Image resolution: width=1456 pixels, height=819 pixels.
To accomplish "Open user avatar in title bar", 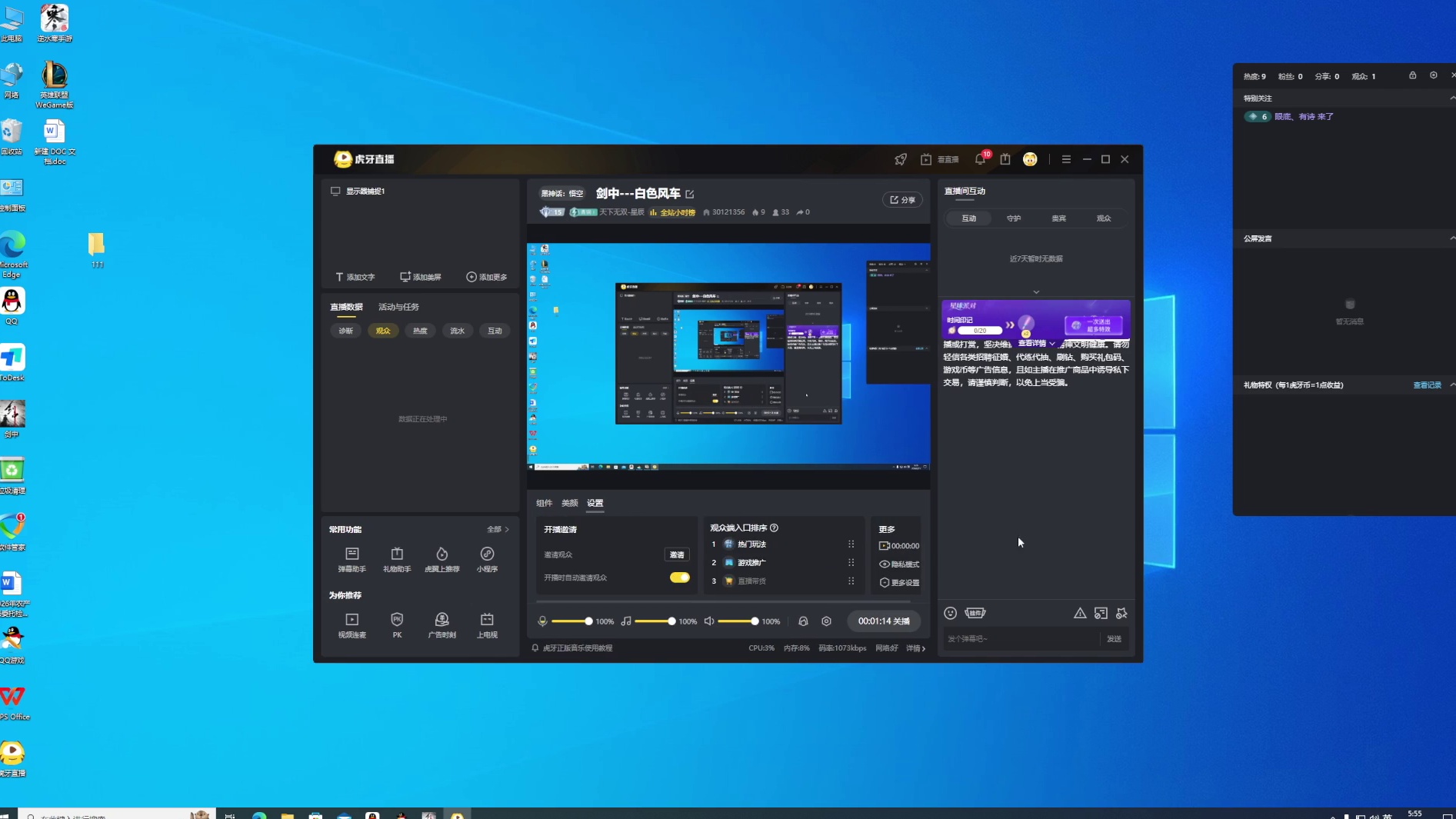I will pos(1030,159).
